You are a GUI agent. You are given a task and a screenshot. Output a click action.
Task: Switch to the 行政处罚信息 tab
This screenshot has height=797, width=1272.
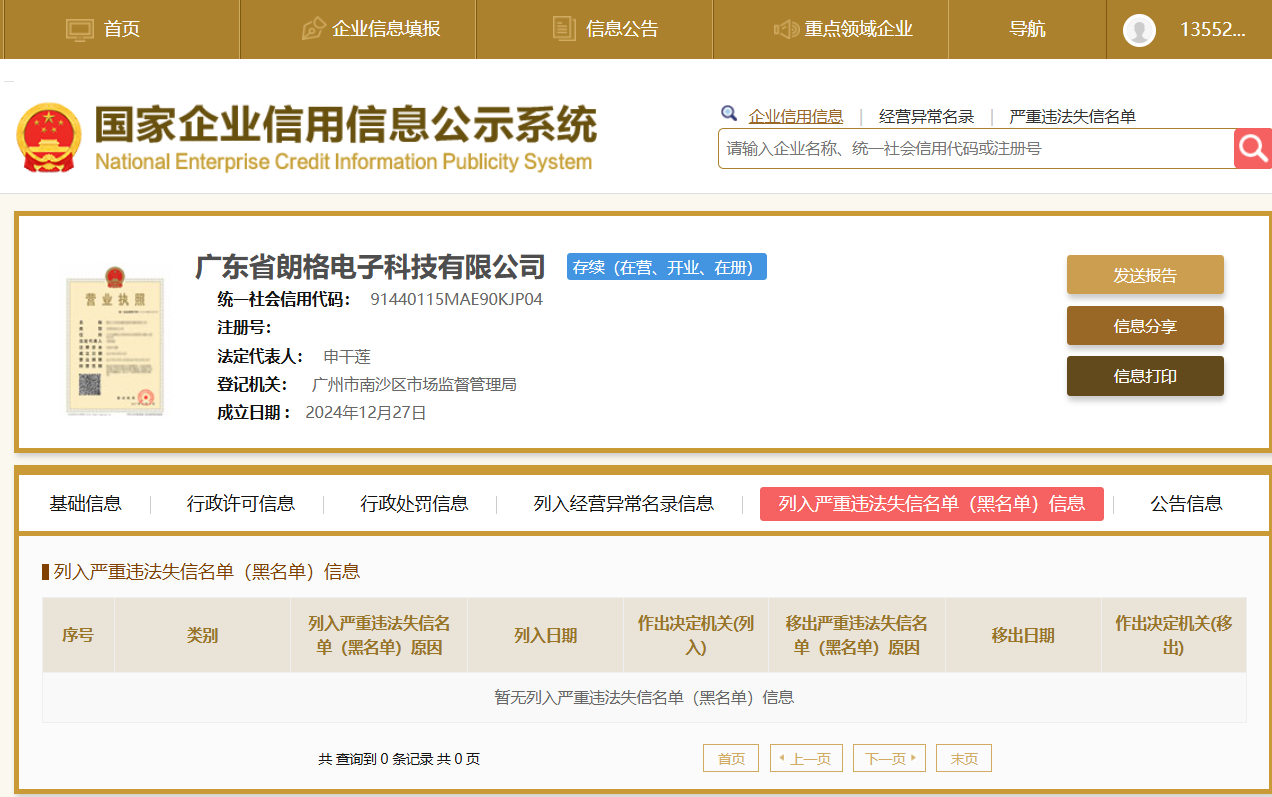[414, 504]
